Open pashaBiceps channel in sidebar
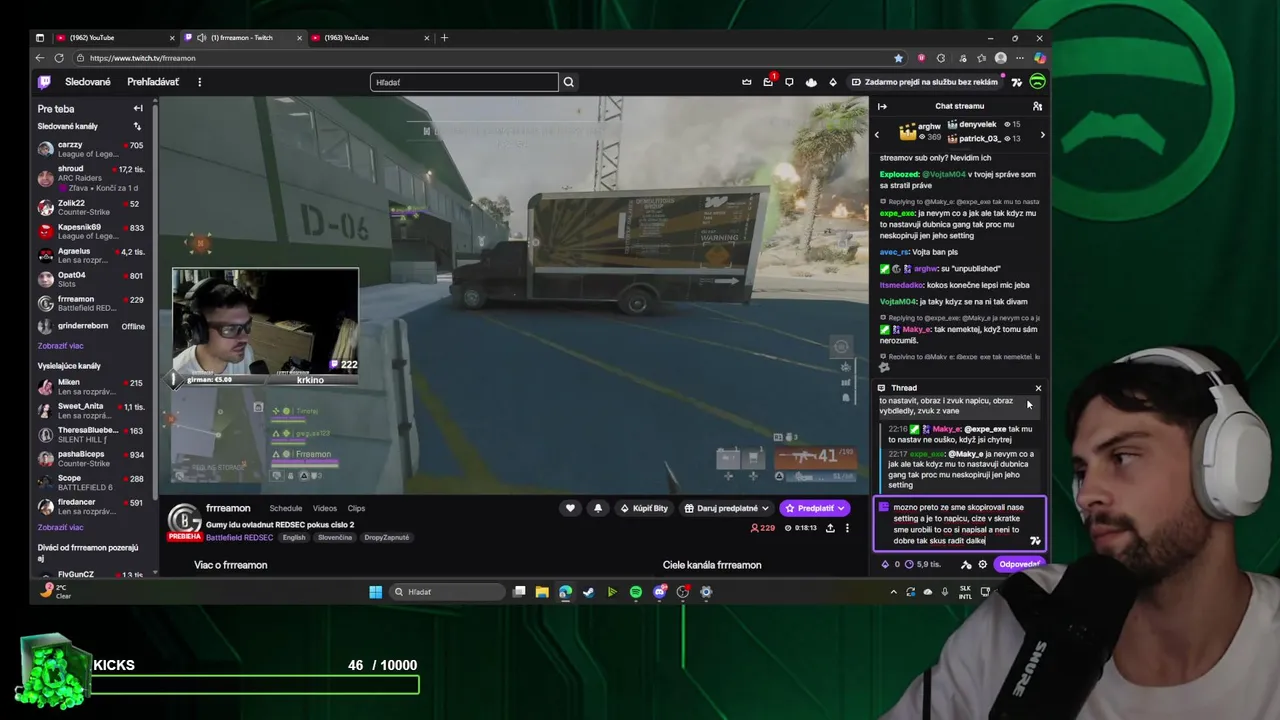Image resolution: width=1280 pixels, height=720 pixels. click(x=92, y=459)
